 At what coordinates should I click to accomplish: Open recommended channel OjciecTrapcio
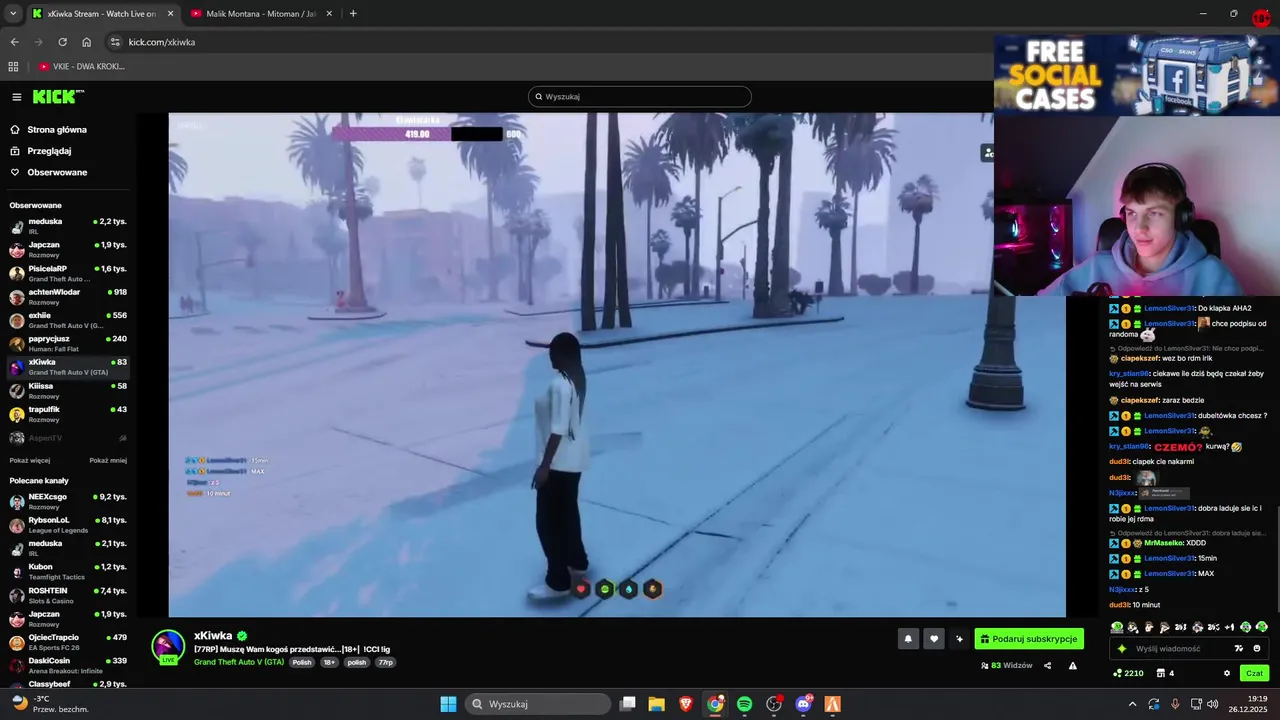[68, 642]
